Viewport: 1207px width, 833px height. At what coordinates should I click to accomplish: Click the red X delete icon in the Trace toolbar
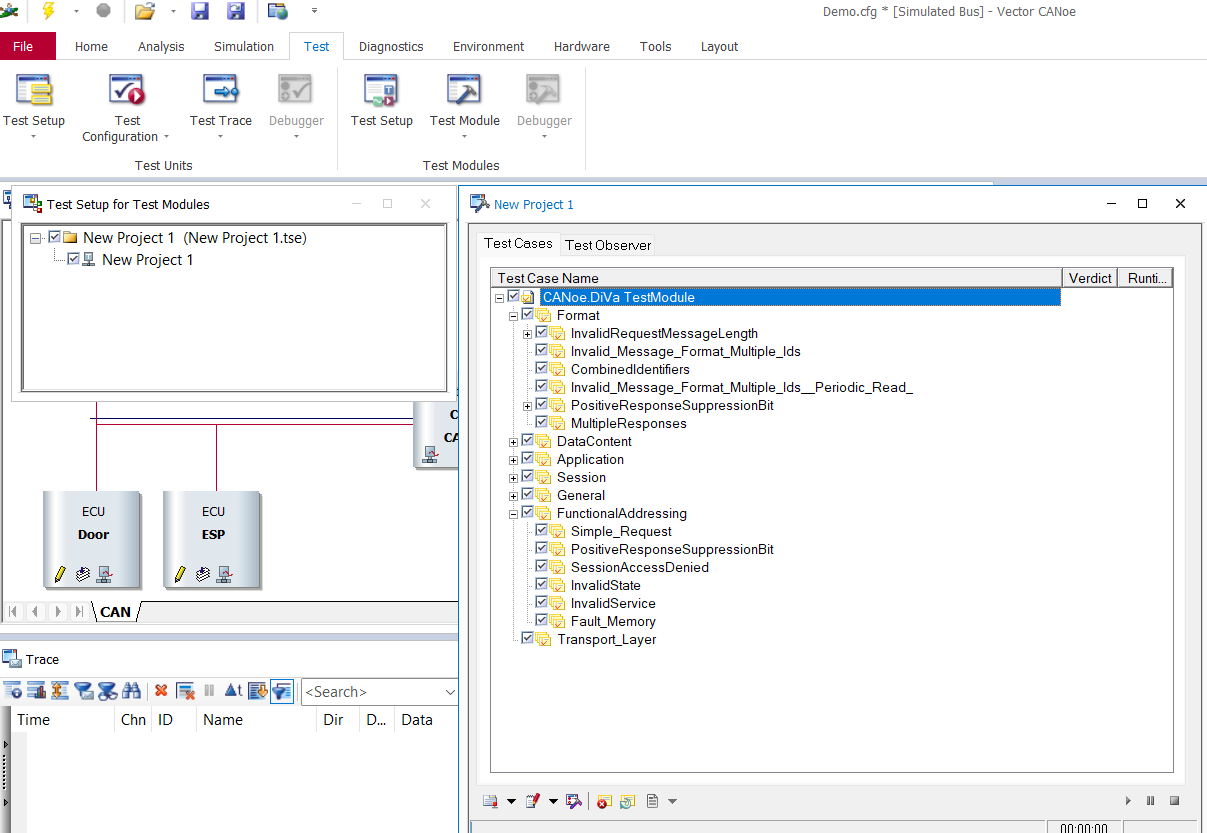coord(160,690)
